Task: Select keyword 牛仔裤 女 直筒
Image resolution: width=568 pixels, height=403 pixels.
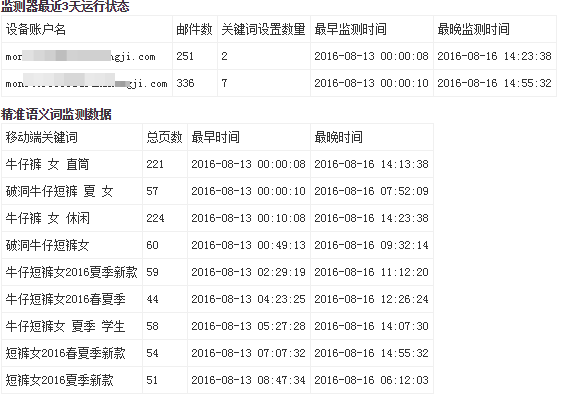Action: [x=47, y=164]
